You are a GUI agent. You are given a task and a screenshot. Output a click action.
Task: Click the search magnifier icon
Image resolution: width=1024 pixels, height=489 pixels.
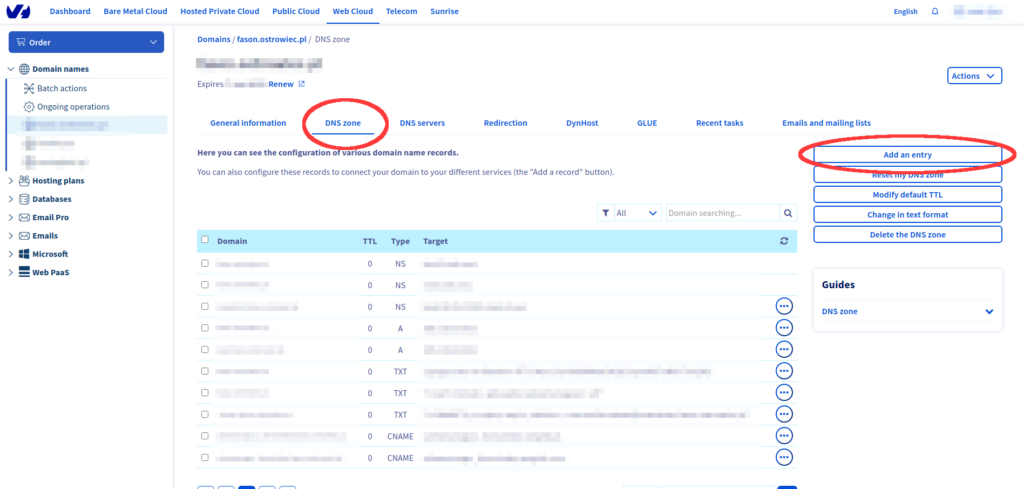(x=788, y=213)
